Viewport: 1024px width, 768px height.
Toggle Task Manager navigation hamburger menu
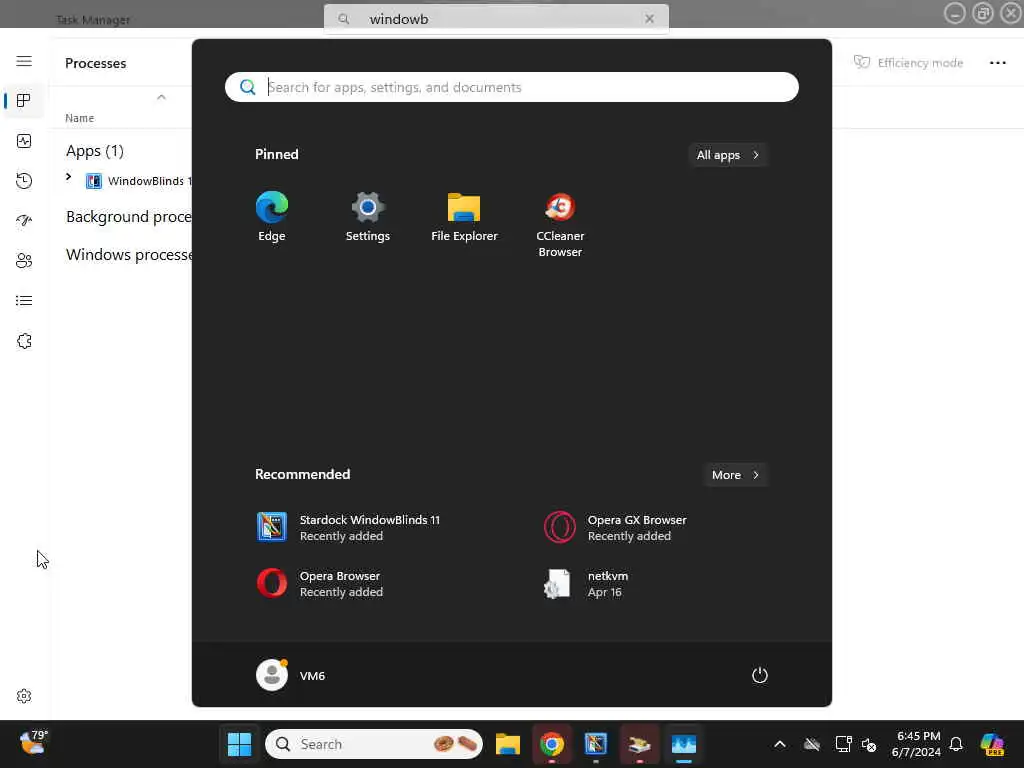[x=24, y=61]
